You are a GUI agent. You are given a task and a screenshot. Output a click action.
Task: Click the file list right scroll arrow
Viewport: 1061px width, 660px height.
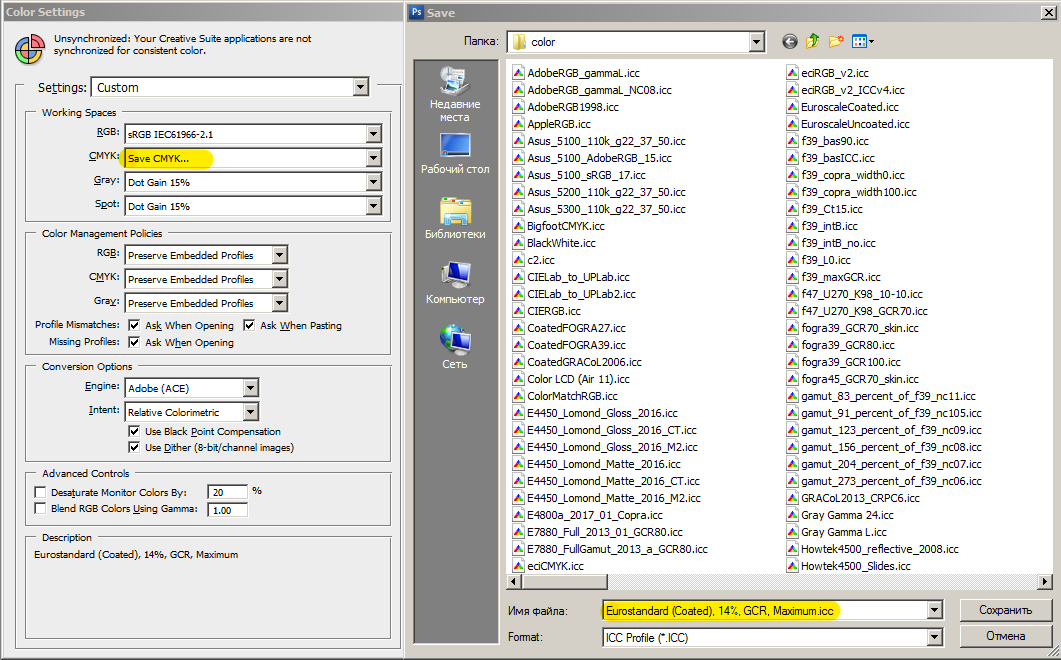tap(1045, 581)
